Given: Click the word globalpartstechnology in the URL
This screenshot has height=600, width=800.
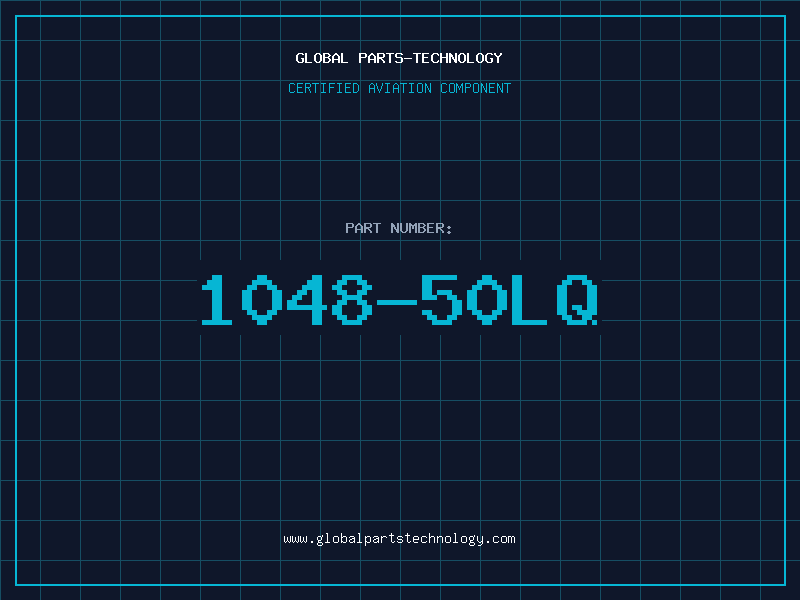Looking at the screenshot, I should [x=399, y=539].
